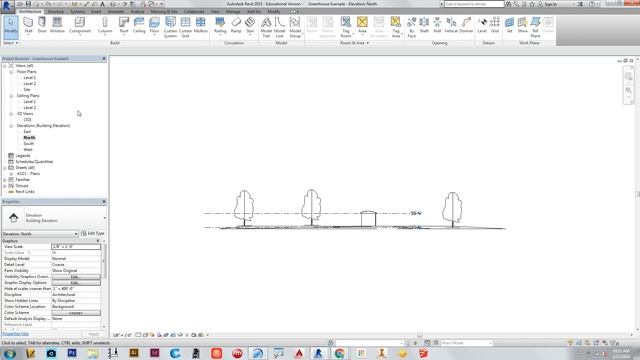Click Edit for Visibility/Graphics Overrides
640x360 pixels.
point(76,277)
